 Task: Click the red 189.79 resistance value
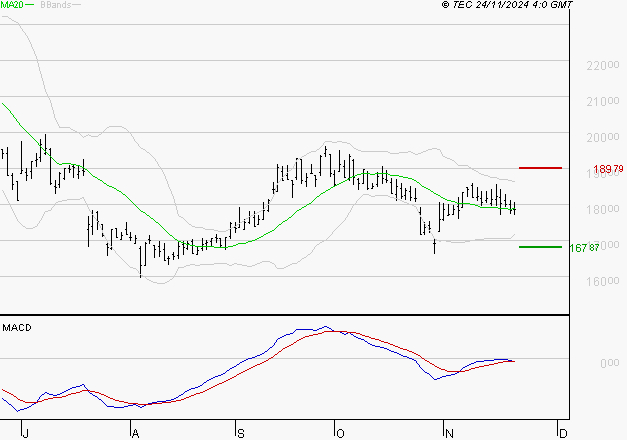pyautogui.click(x=608, y=169)
